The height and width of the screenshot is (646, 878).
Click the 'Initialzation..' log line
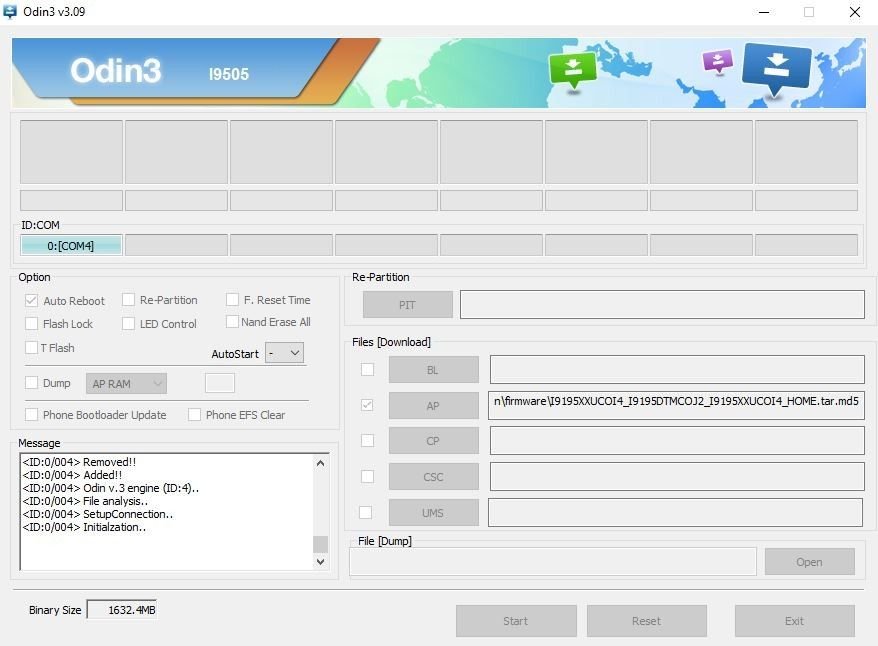85,527
